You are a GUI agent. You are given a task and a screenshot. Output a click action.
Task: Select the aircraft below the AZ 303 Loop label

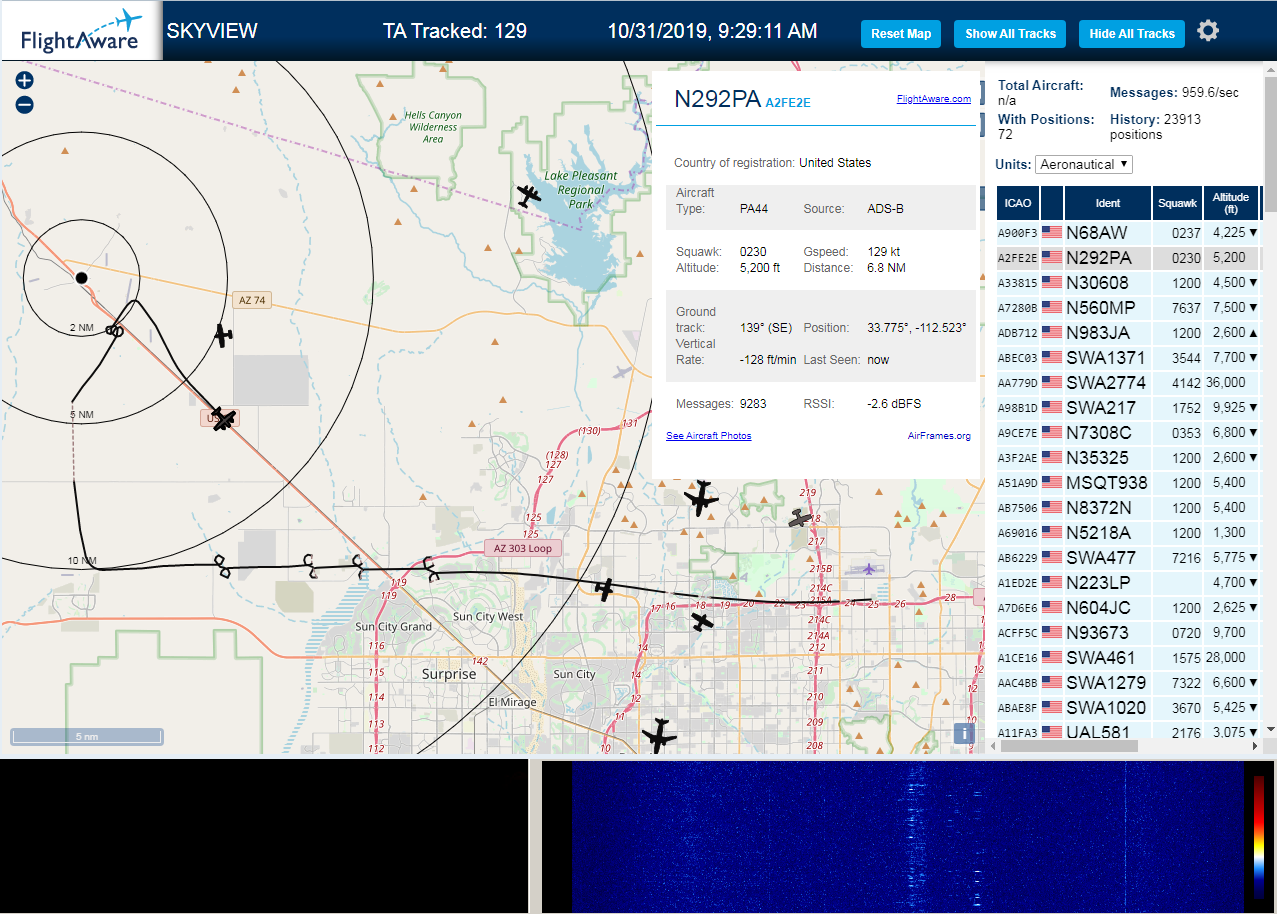[604, 589]
